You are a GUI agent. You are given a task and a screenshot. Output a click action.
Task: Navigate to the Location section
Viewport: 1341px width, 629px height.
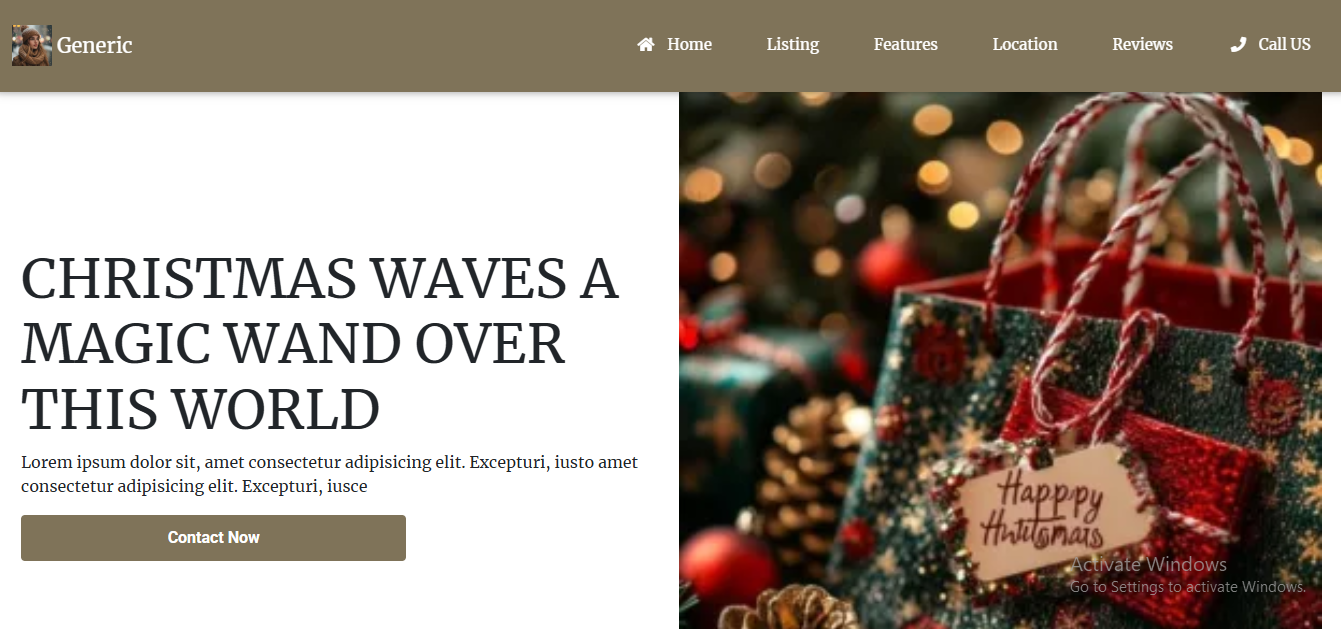(x=1025, y=44)
